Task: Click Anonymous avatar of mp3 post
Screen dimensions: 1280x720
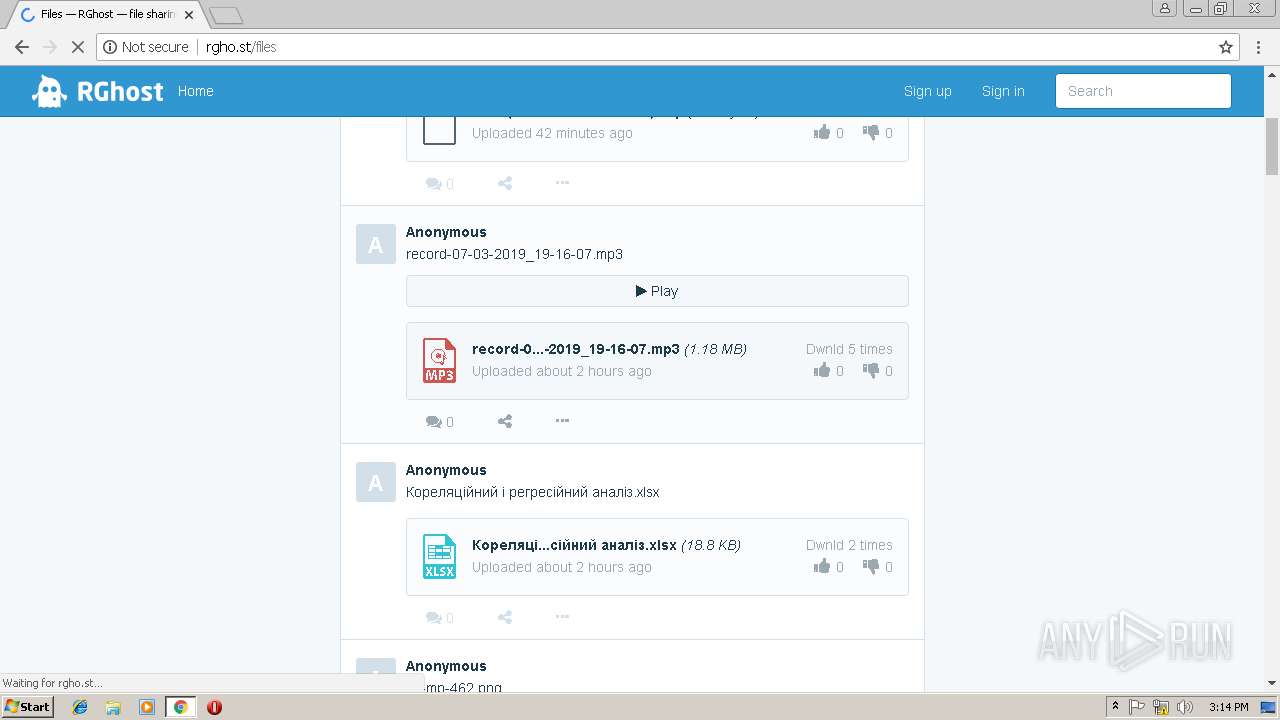Action: point(376,244)
